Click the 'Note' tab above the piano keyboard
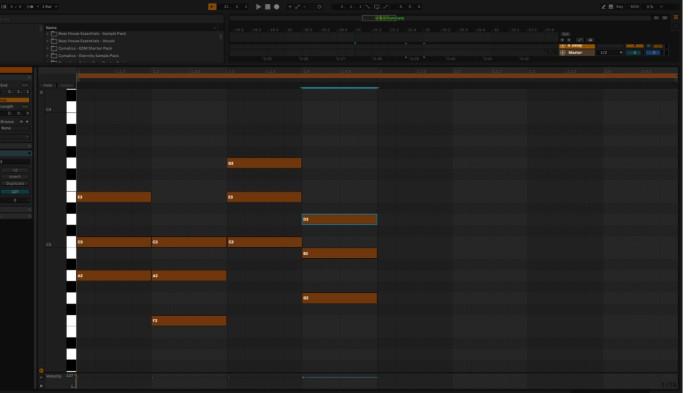The width and height of the screenshot is (700, 393). pos(48,85)
